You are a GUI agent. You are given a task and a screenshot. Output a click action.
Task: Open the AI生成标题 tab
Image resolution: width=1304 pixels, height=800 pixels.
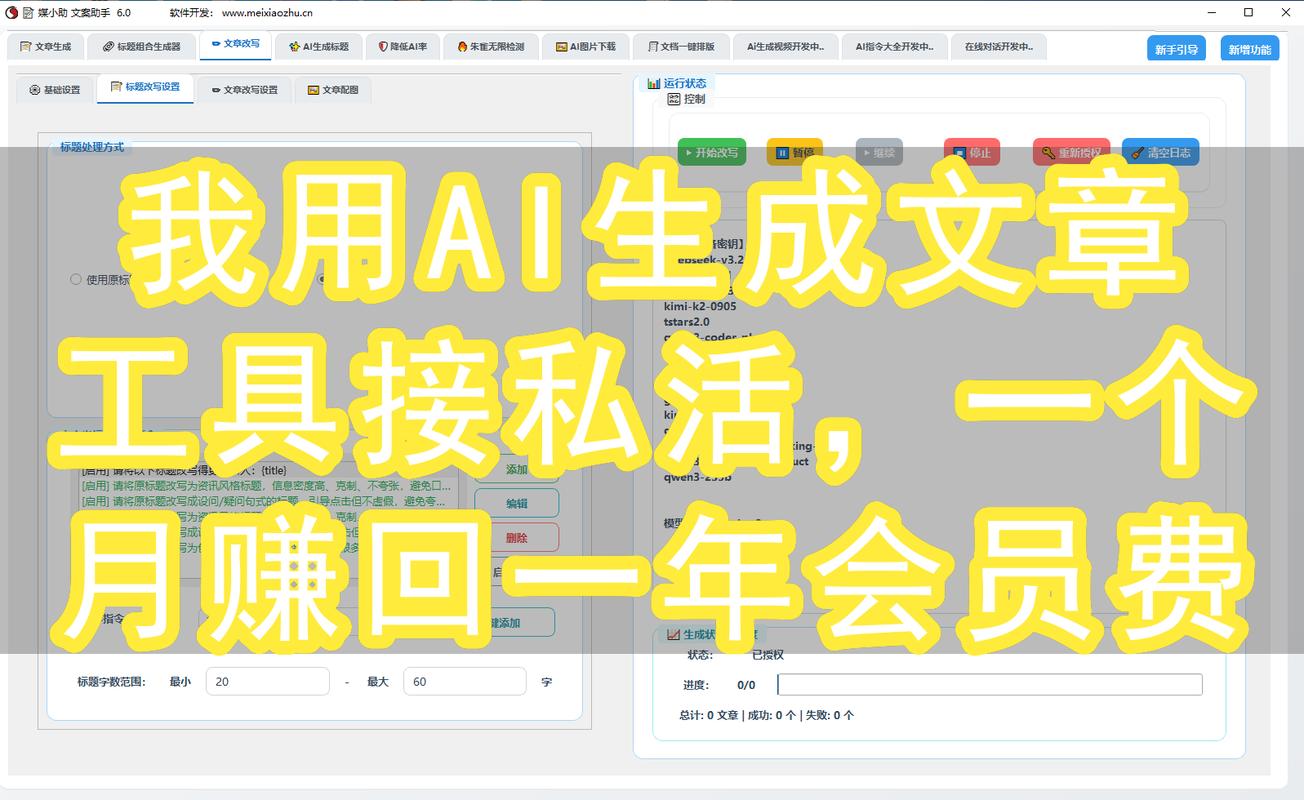pyautogui.click(x=318, y=46)
